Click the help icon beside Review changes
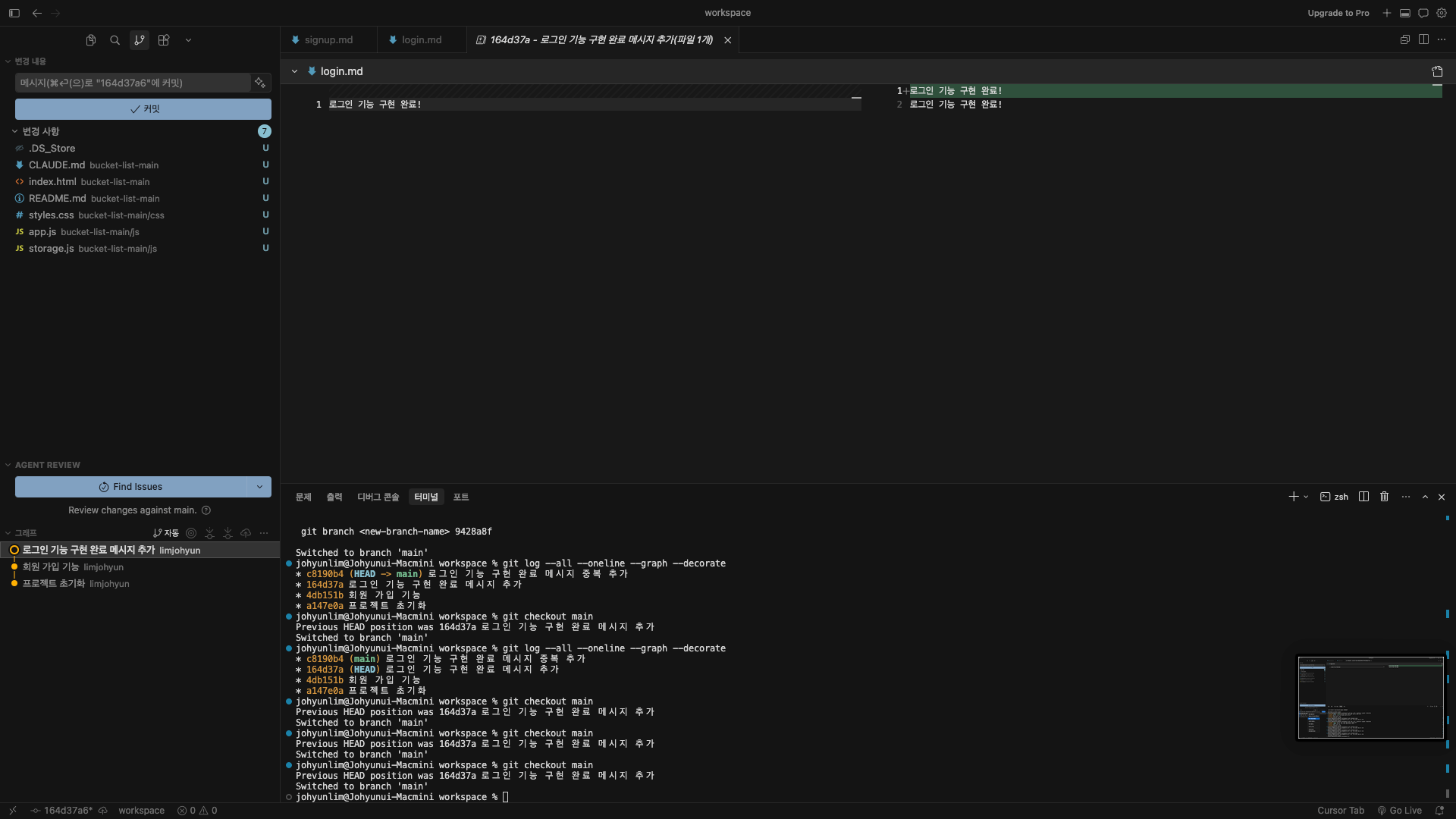This screenshot has width=1456, height=819. [206, 510]
